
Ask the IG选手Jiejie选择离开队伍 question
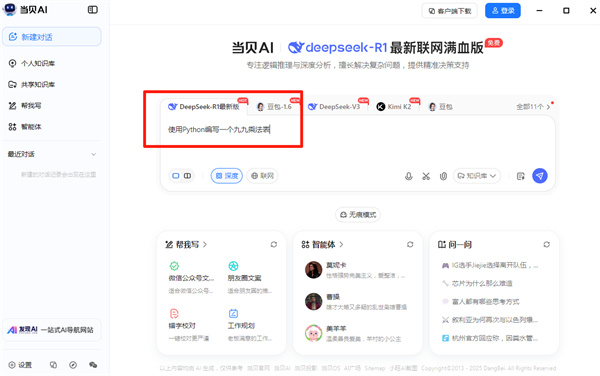490,265
